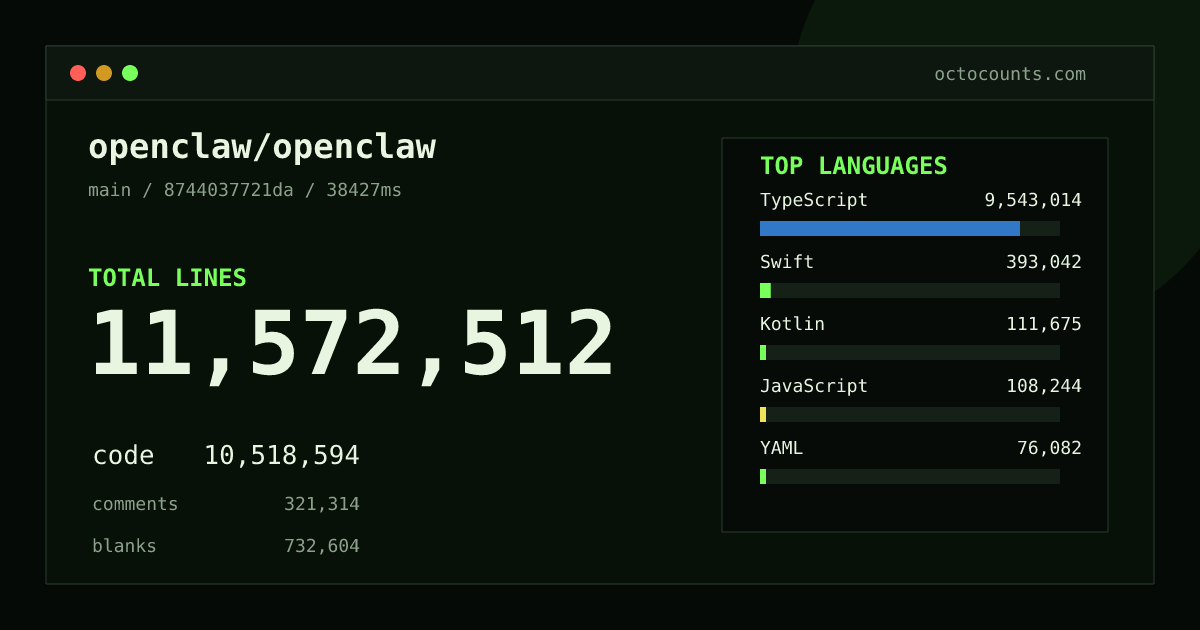Image resolution: width=1200 pixels, height=630 pixels.
Task: Click the yellow JavaScript progress bar
Action: coord(763,414)
